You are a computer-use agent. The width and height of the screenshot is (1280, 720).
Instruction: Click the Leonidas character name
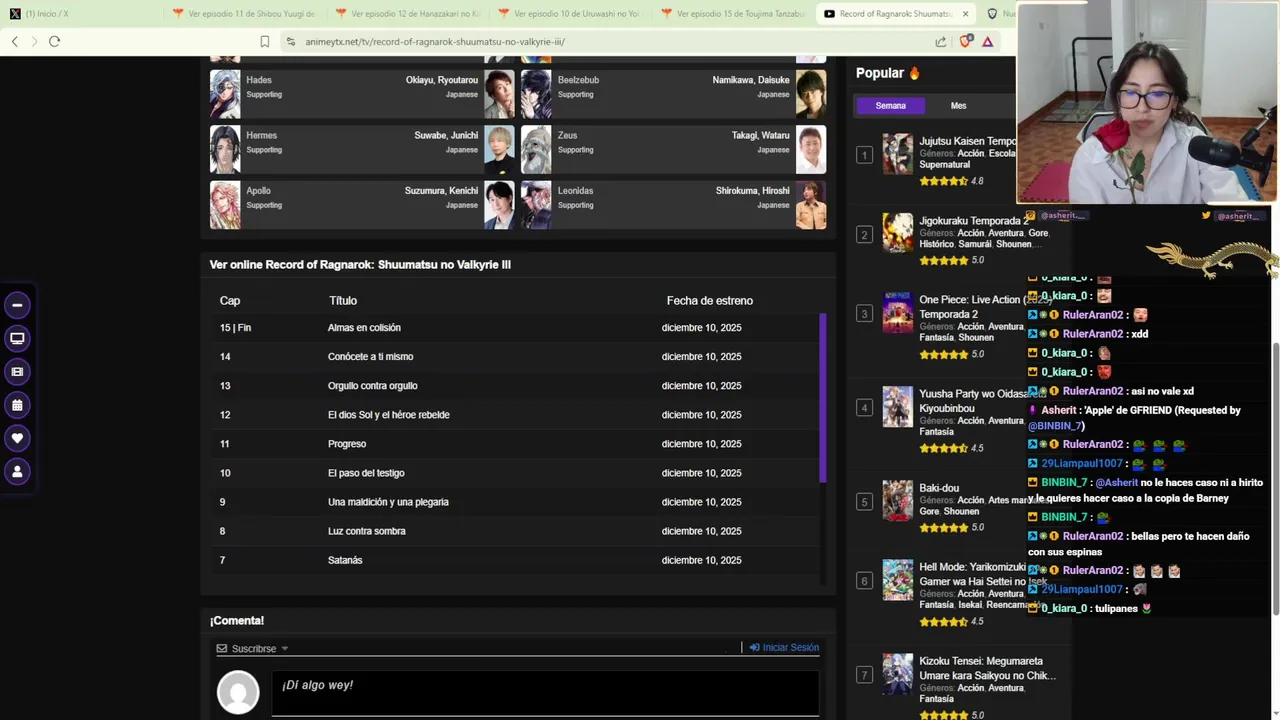pos(575,191)
